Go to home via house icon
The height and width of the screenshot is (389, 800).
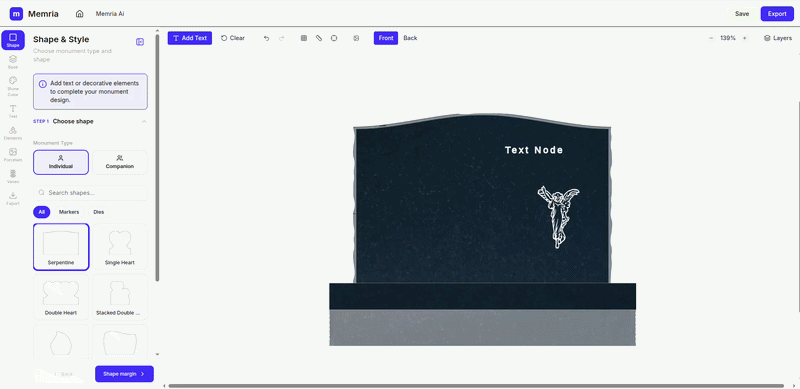(x=80, y=14)
